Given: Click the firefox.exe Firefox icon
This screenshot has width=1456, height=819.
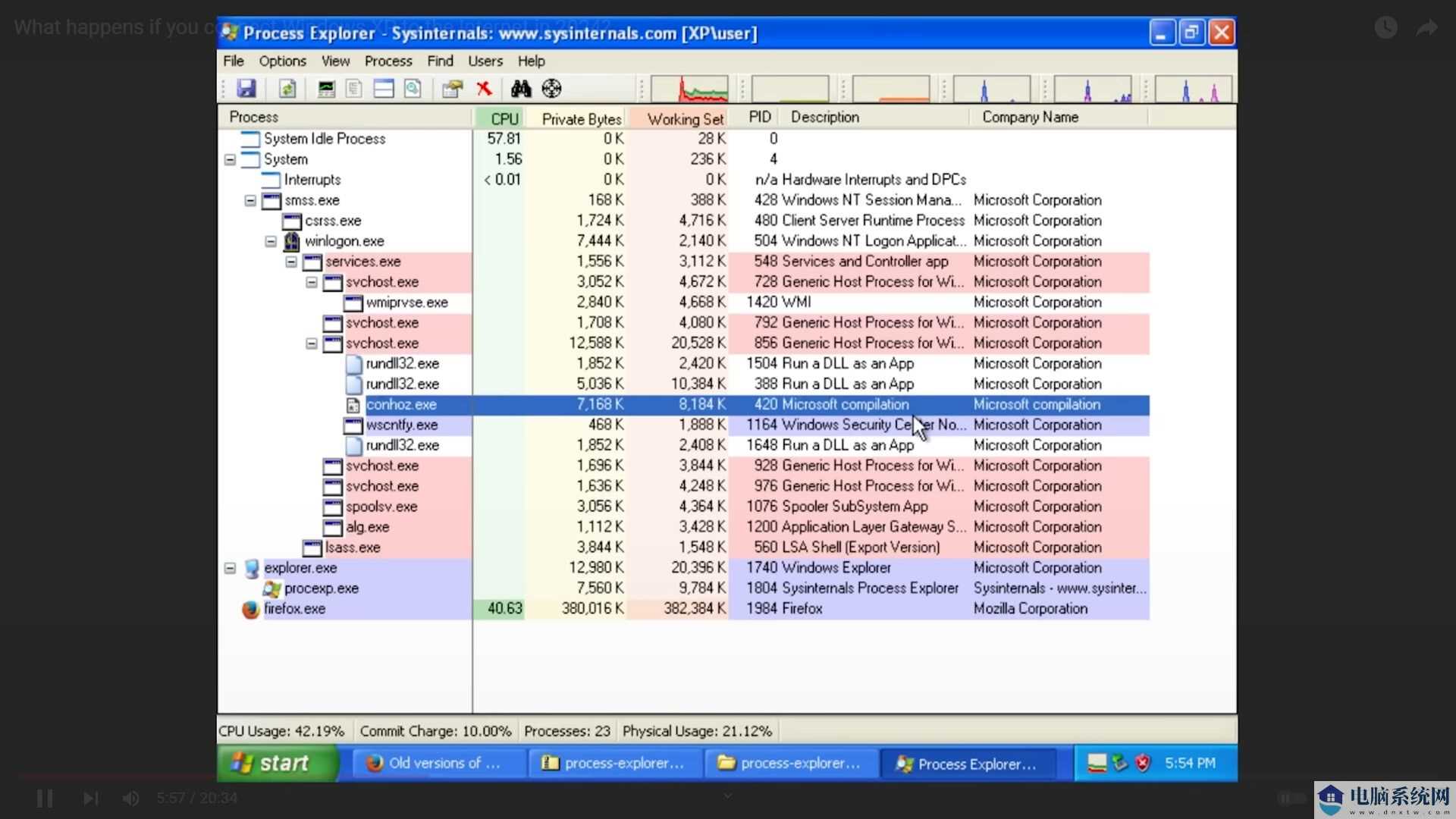Looking at the screenshot, I should (251, 610).
